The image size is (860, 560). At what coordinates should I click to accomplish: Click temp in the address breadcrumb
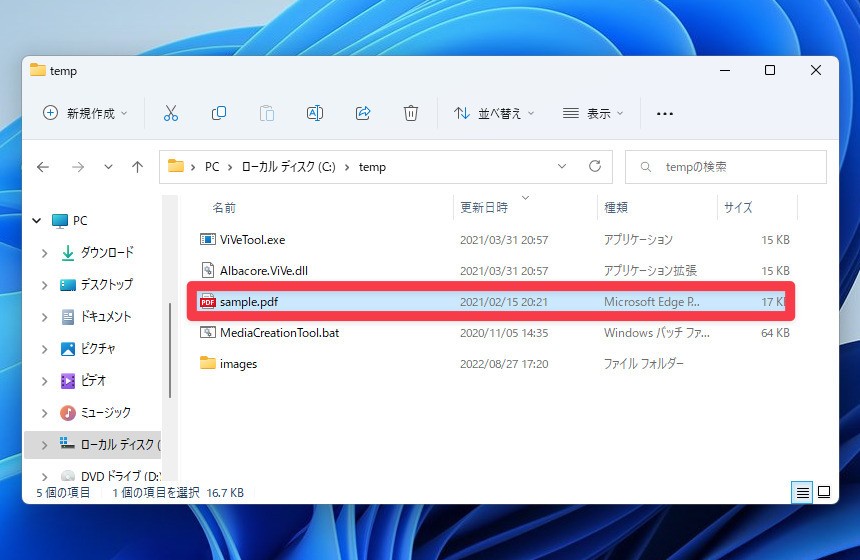372,167
